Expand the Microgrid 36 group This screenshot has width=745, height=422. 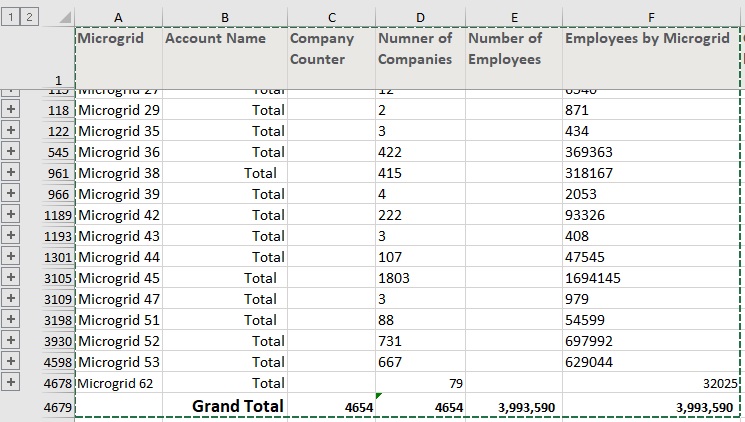(10, 151)
